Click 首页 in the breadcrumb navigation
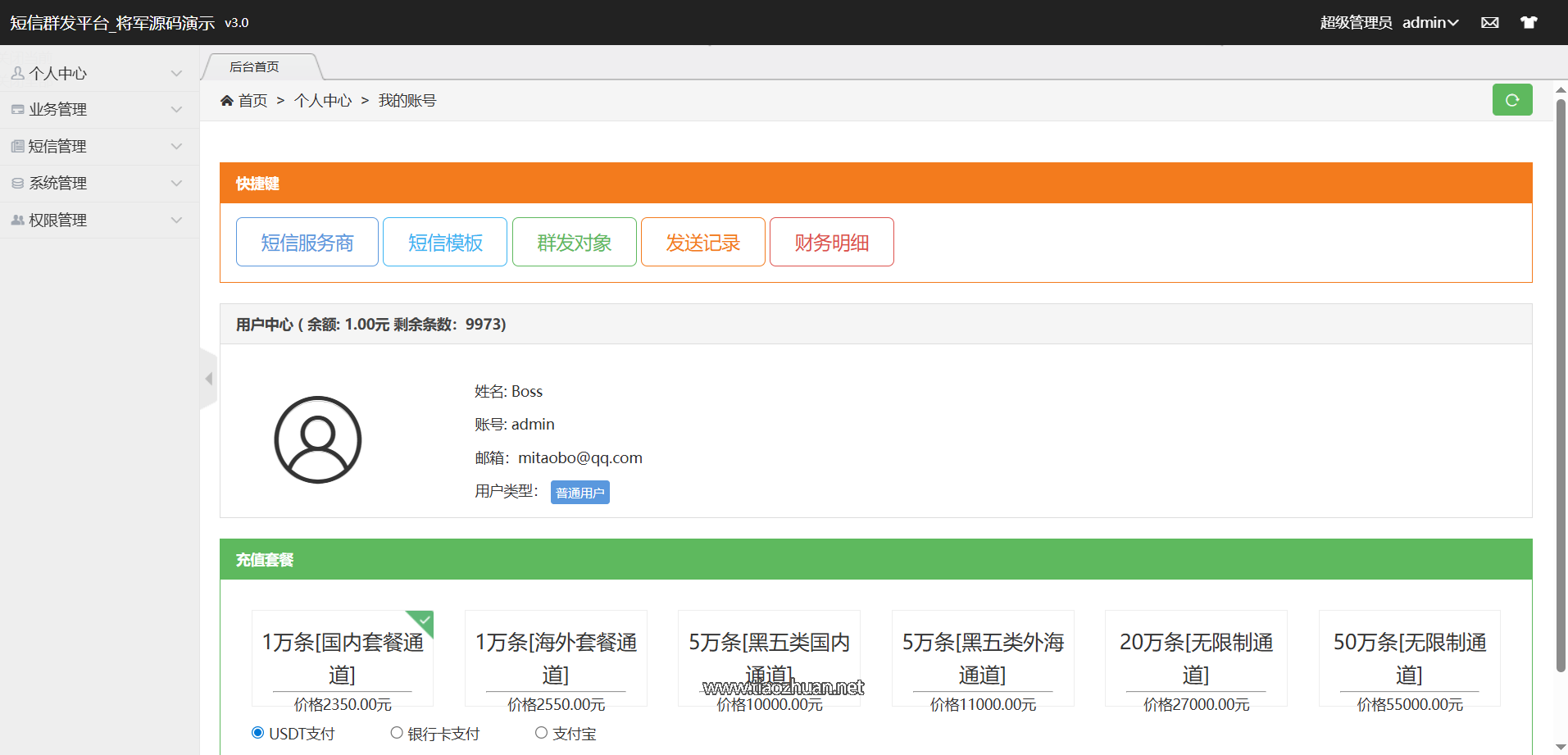This screenshot has width=1568, height=755. pyautogui.click(x=252, y=99)
